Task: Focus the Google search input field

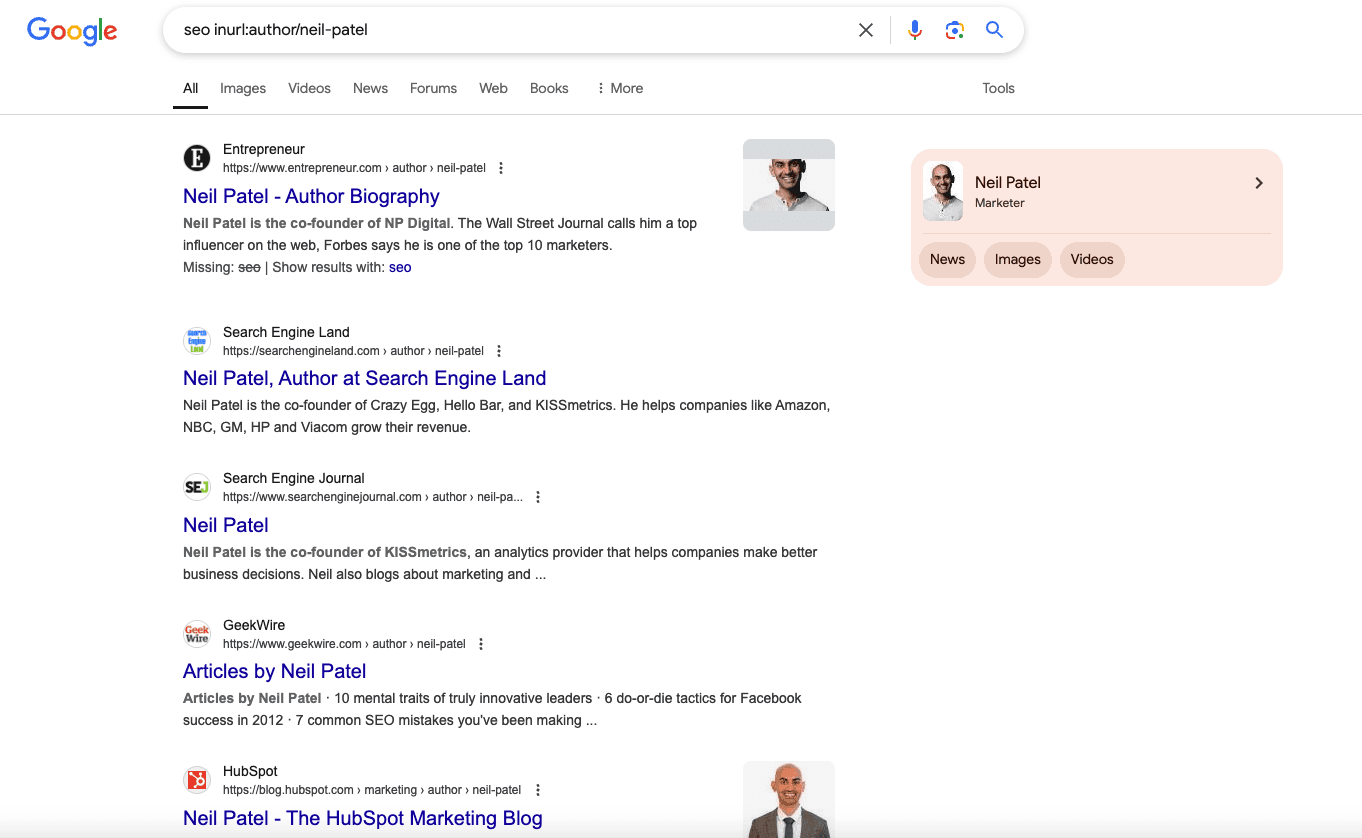Action: click(x=500, y=30)
